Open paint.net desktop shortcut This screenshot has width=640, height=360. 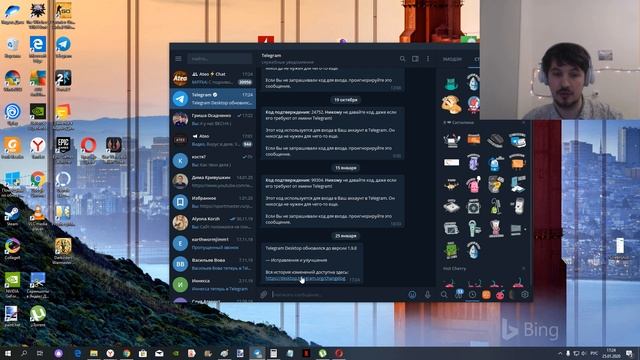click(x=11, y=316)
